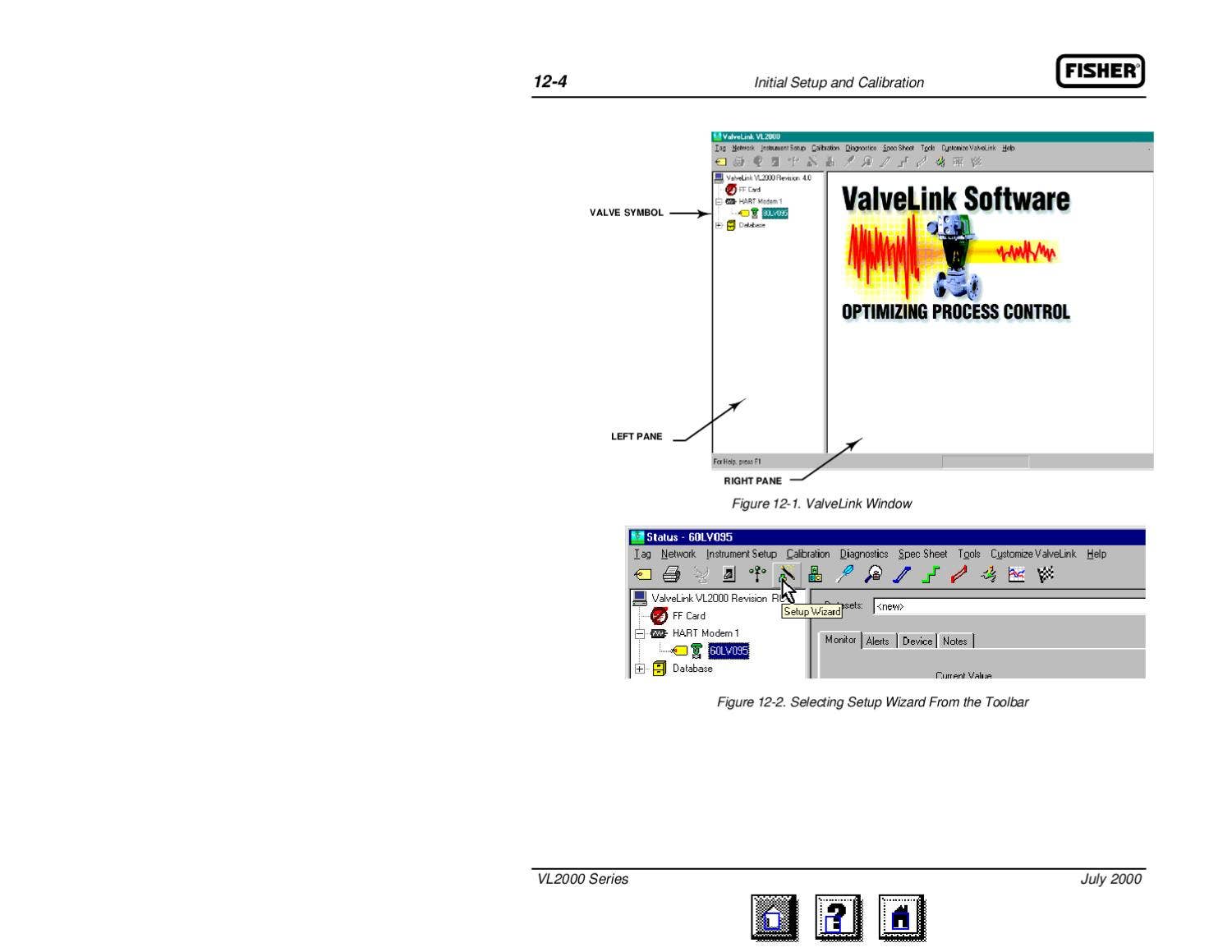Click 'For Help, press F1' status bar text
The width and height of the screenshot is (1232, 952).
tap(737, 462)
